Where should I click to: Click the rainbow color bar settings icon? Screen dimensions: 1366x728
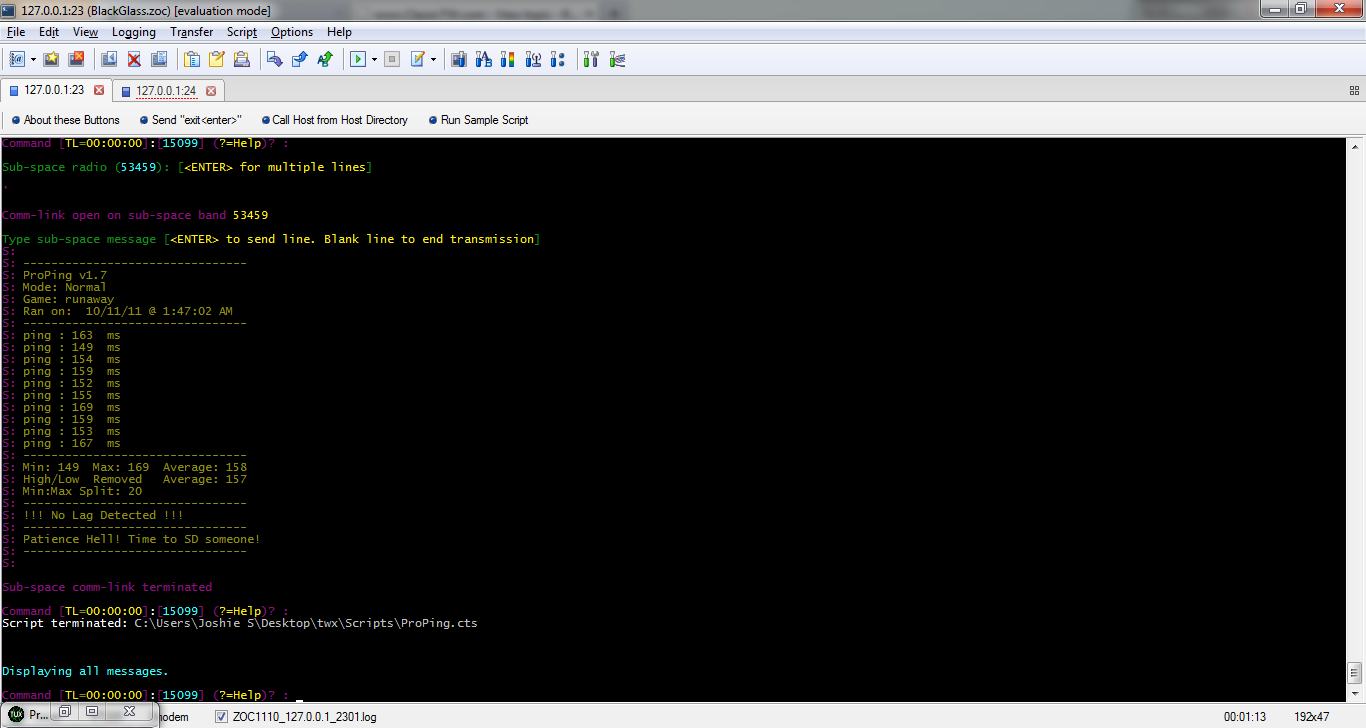508,59
